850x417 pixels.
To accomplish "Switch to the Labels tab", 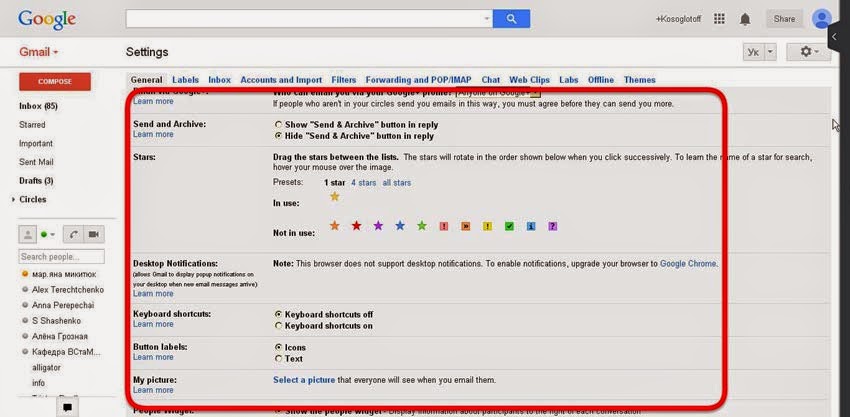I will [185, 80].
